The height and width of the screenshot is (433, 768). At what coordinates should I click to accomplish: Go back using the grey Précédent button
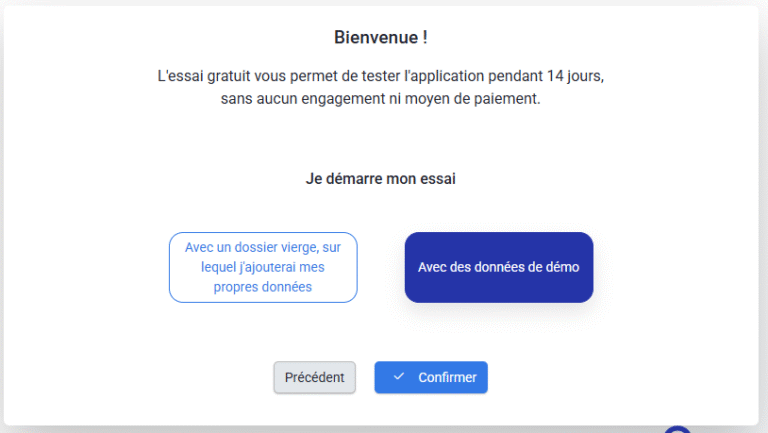314,377
